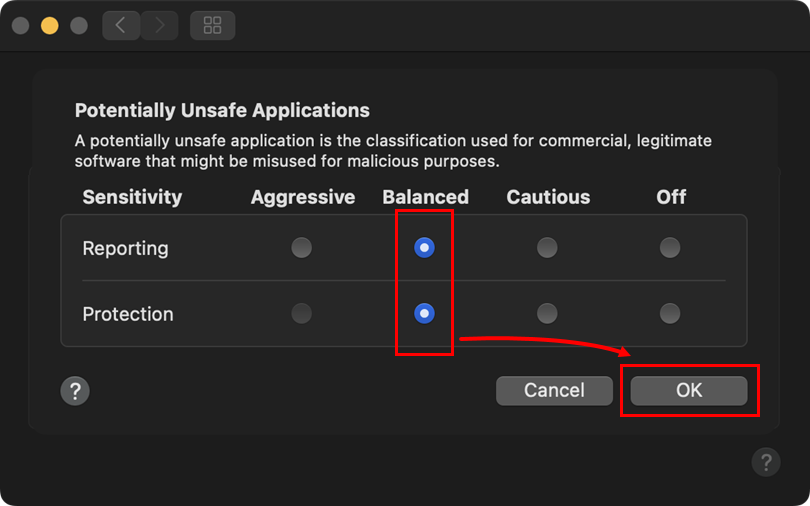This screenshot has width=810, height=506.
Task: Turn Reporting Off
Action: [670, 247]
